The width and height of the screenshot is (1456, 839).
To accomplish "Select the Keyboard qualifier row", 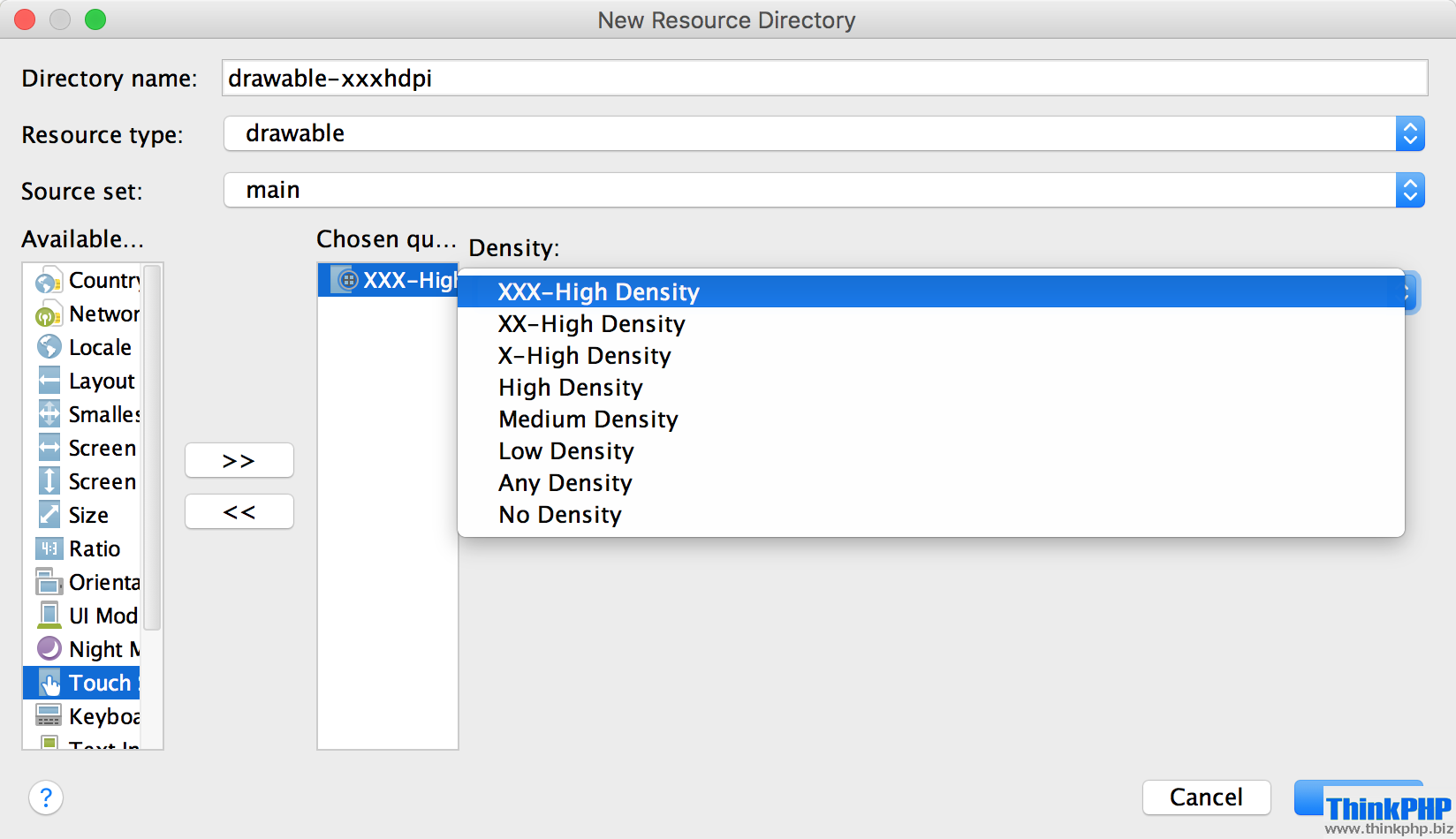I will (x=81, y=716).
